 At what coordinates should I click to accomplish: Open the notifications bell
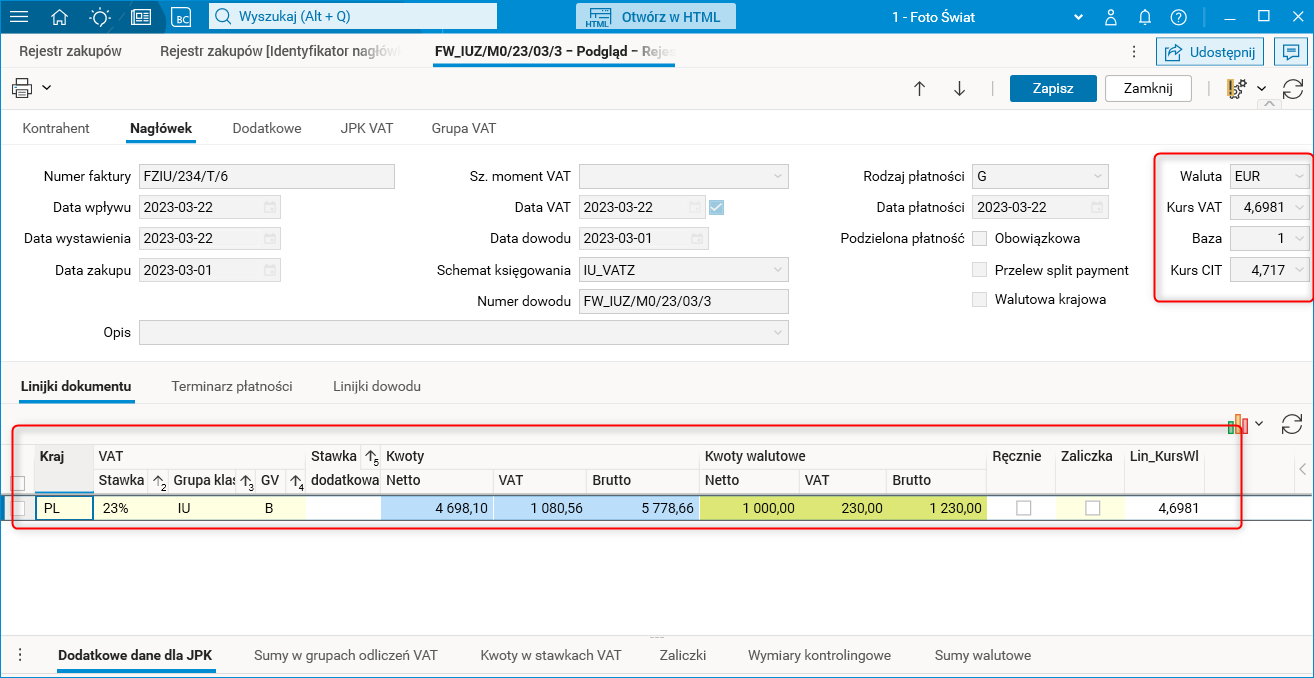[x=1145, y=17]
